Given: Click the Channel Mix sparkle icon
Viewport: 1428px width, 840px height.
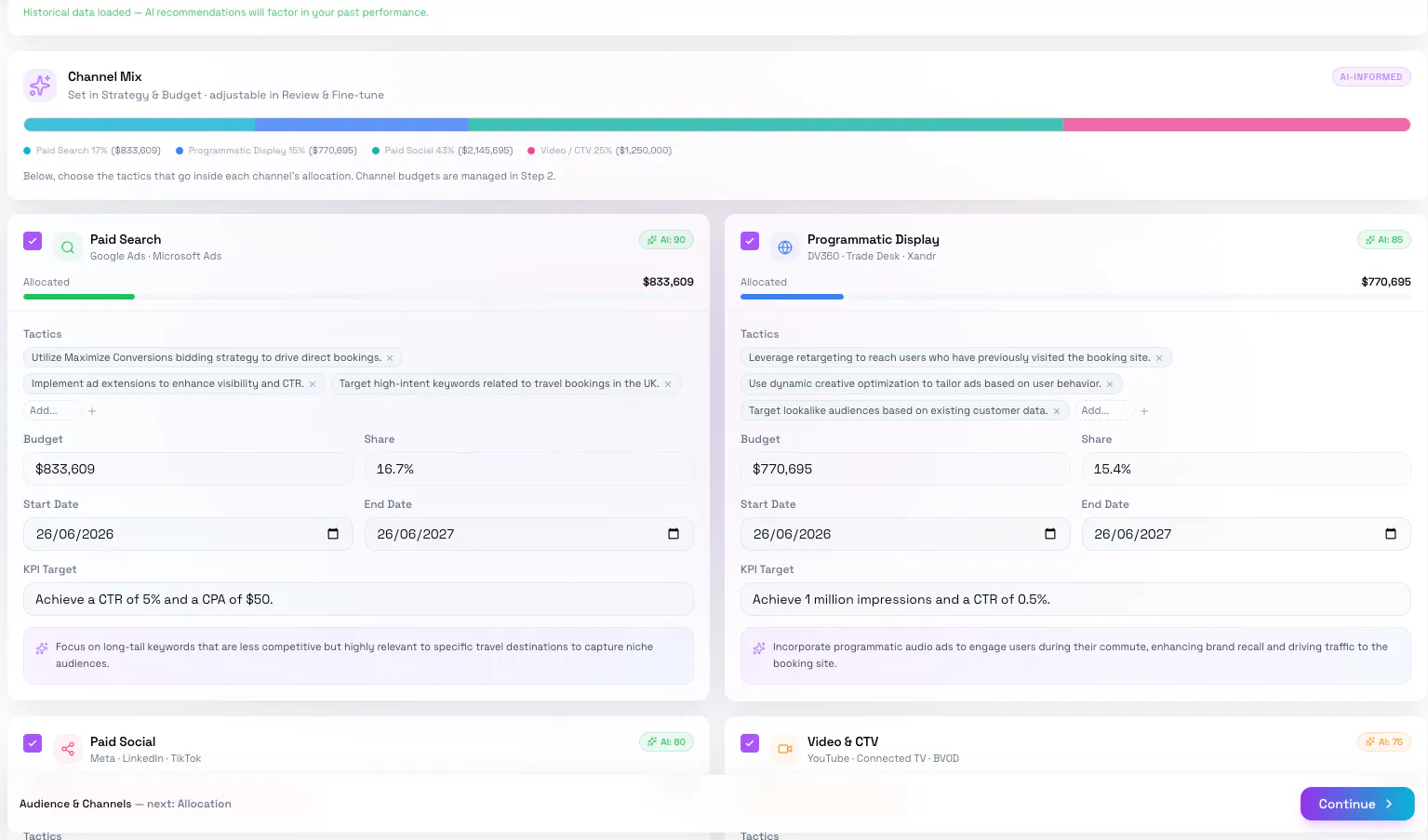Looking at the screenshot, I should 40,86.
